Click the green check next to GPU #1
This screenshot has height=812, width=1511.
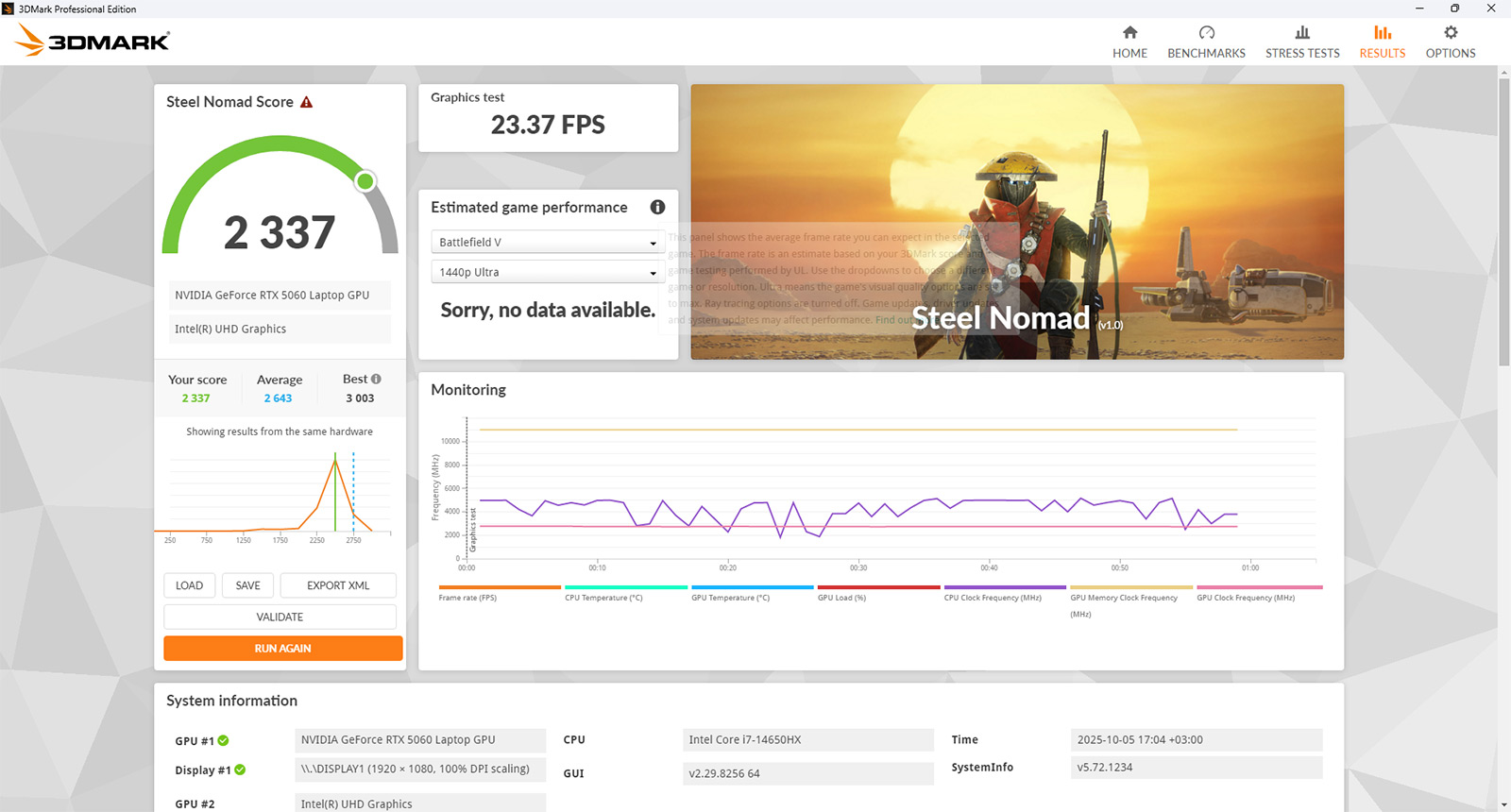click(x=224, y=740)
